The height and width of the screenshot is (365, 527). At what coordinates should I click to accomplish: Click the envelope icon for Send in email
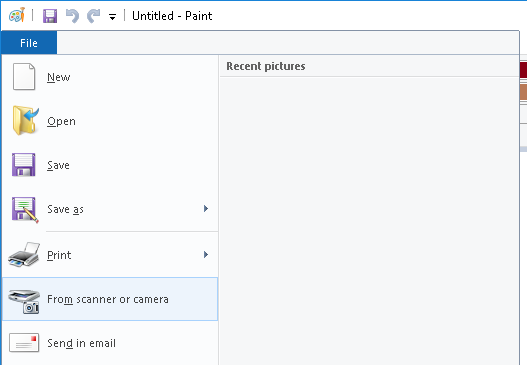tap(24, 342)
